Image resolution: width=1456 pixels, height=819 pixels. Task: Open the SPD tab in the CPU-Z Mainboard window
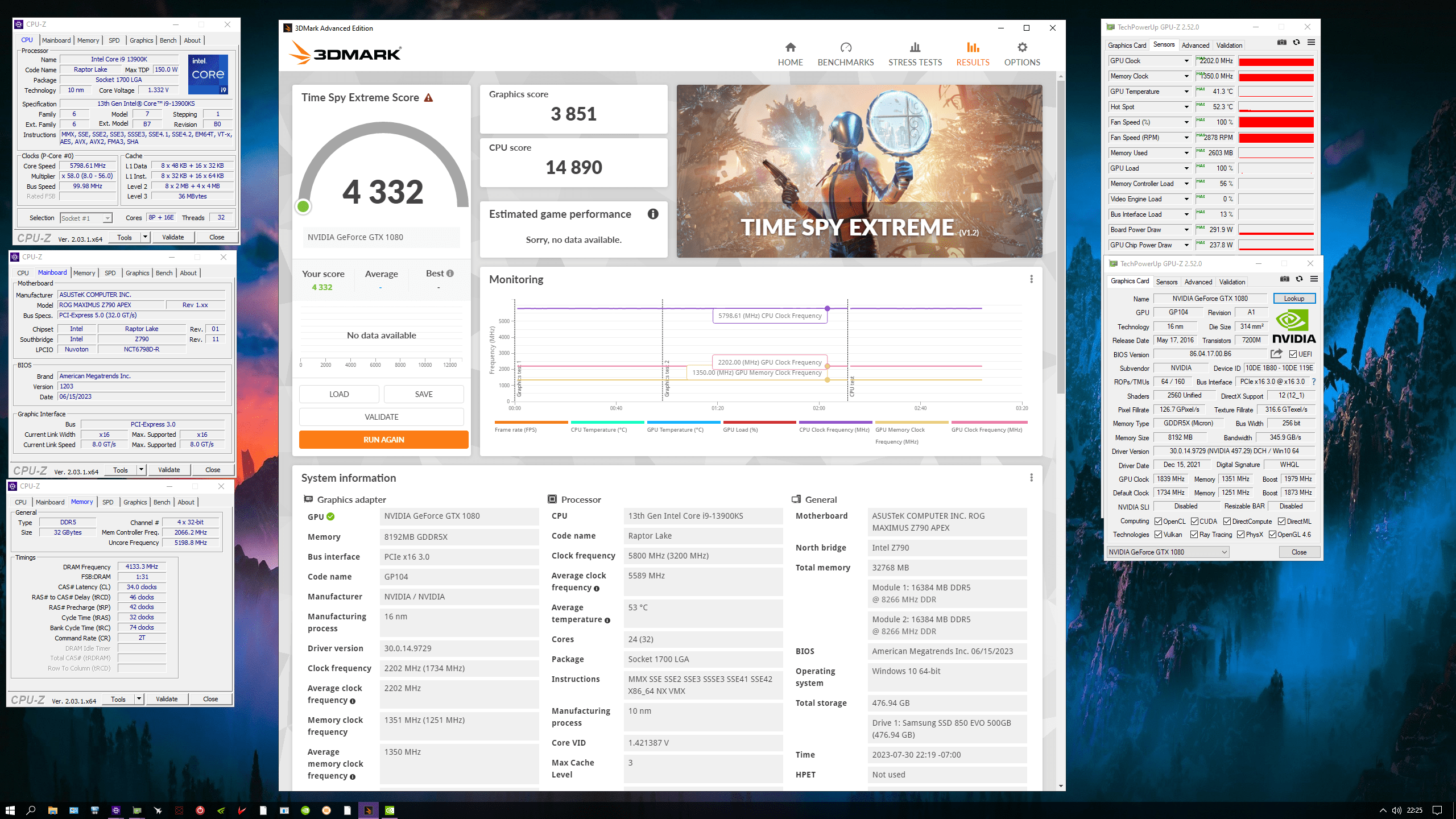(110, 273)
